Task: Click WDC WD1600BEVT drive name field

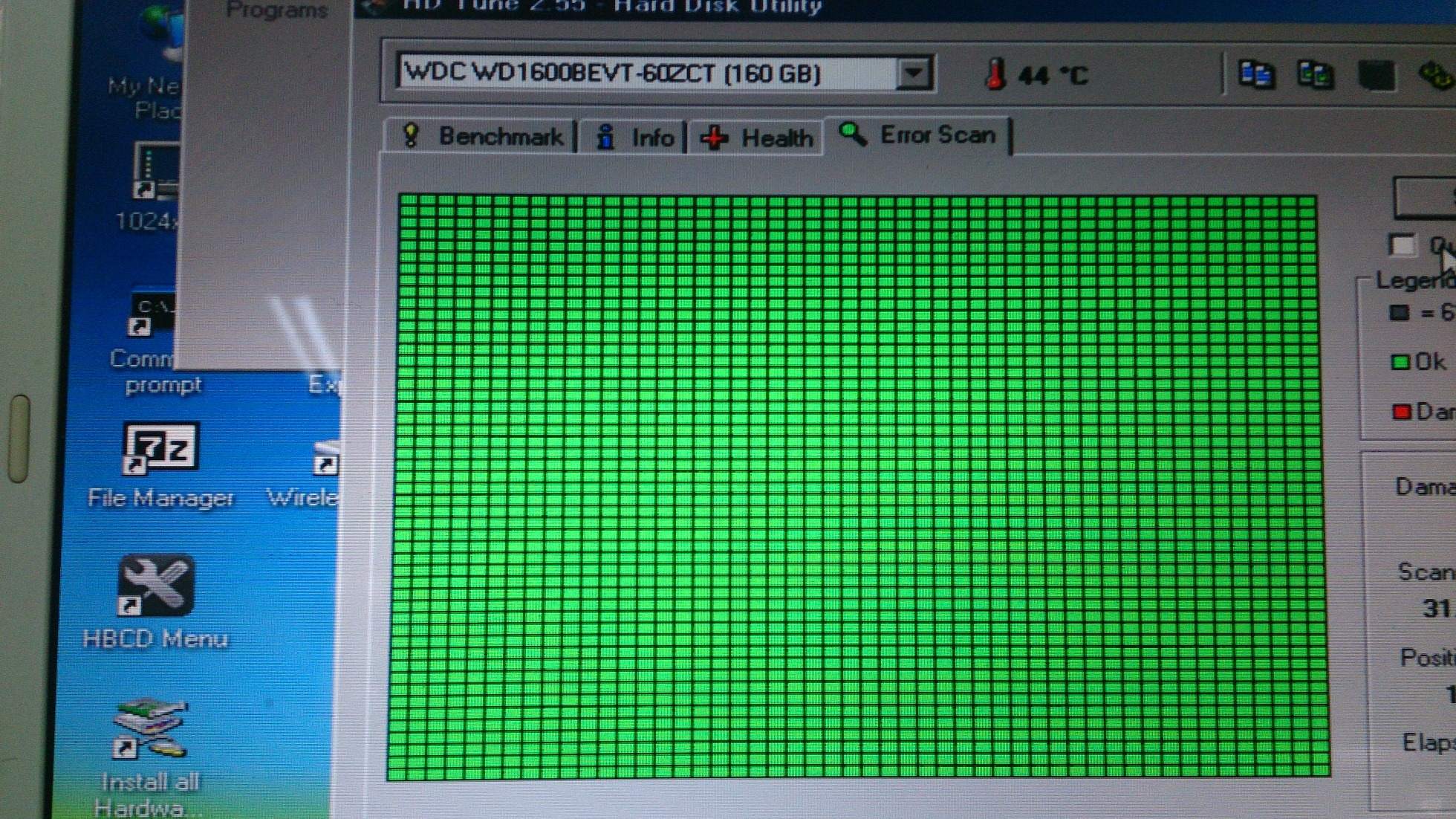Action: click(x=646, y=74)
